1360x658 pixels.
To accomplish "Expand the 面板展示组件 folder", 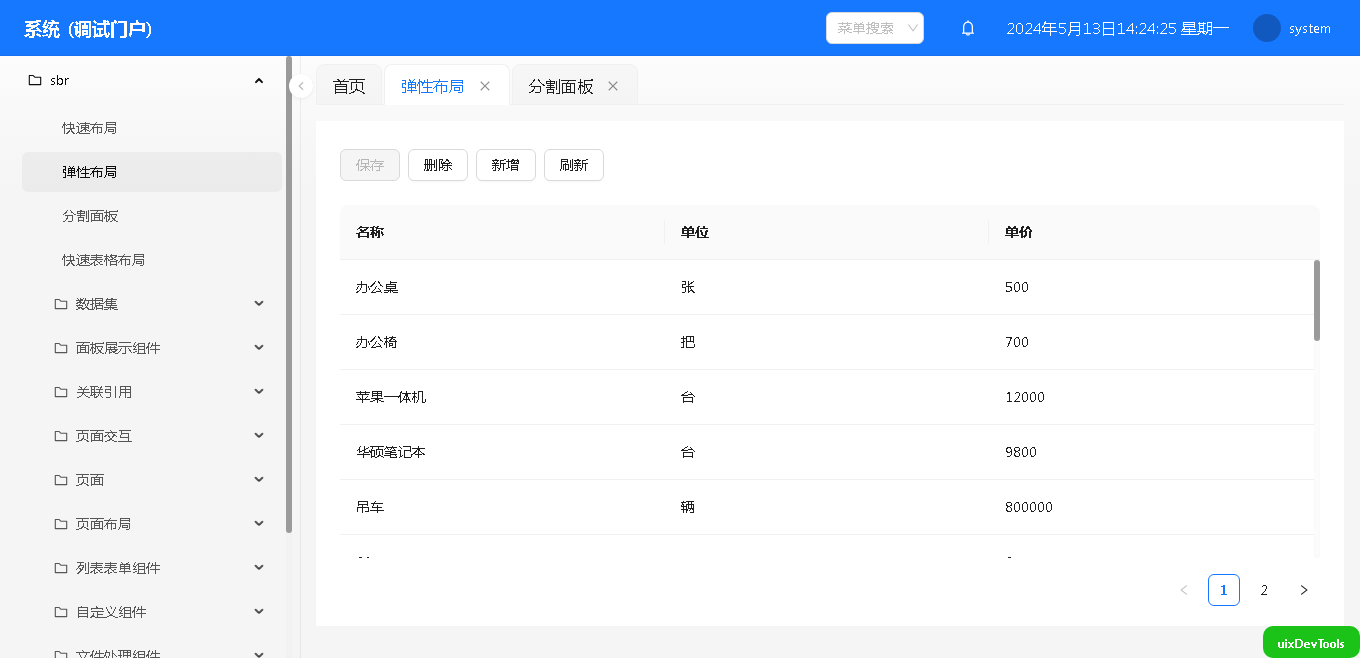I will [259, 348].
